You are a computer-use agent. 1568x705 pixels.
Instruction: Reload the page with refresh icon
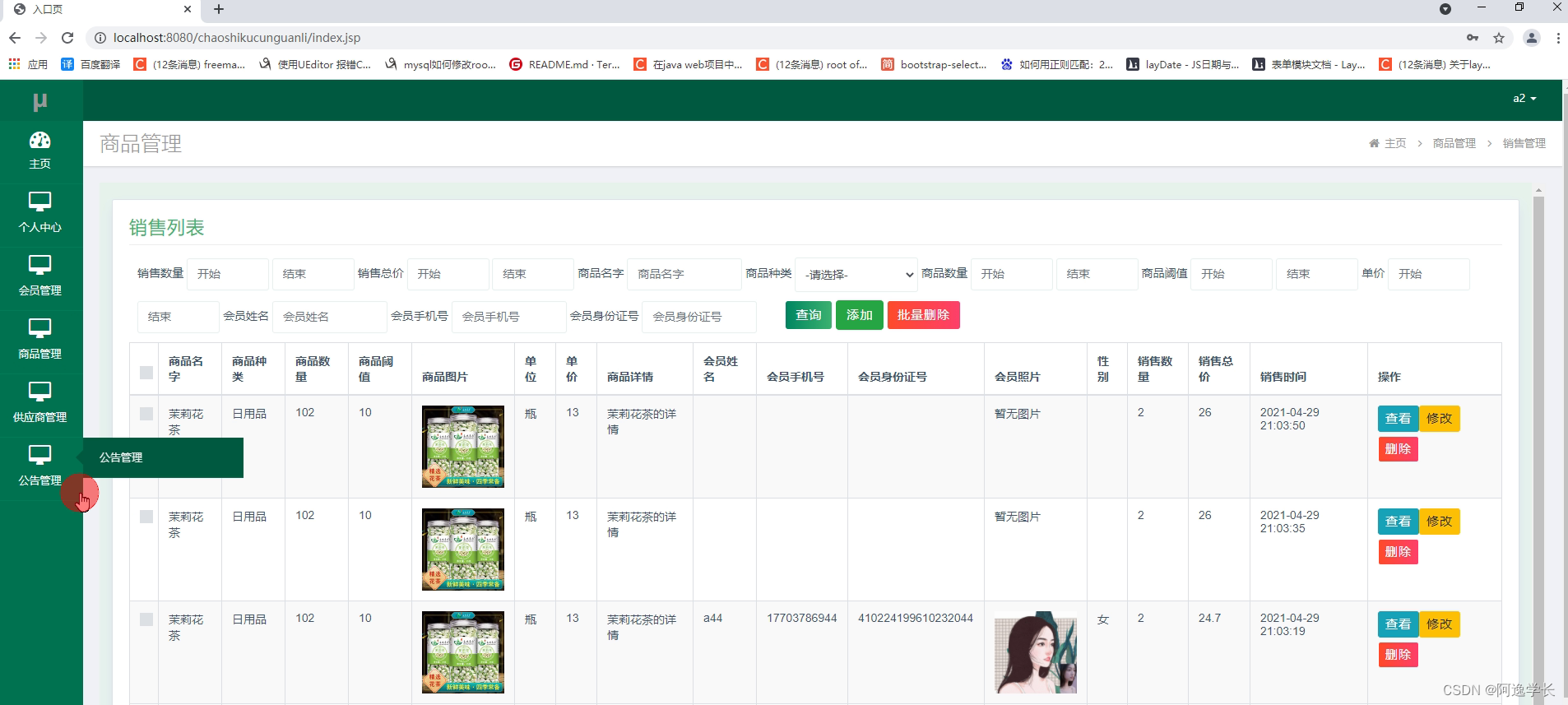[x=67, y=38]
